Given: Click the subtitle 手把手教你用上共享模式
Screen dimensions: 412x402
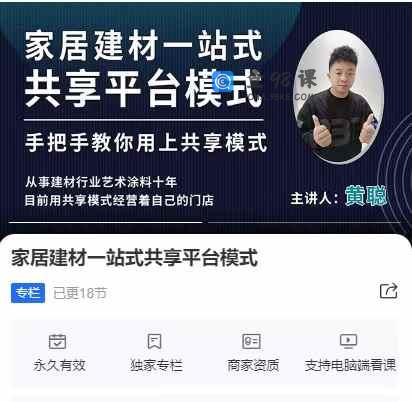Looking at the screenshot, I should point(146,142).
